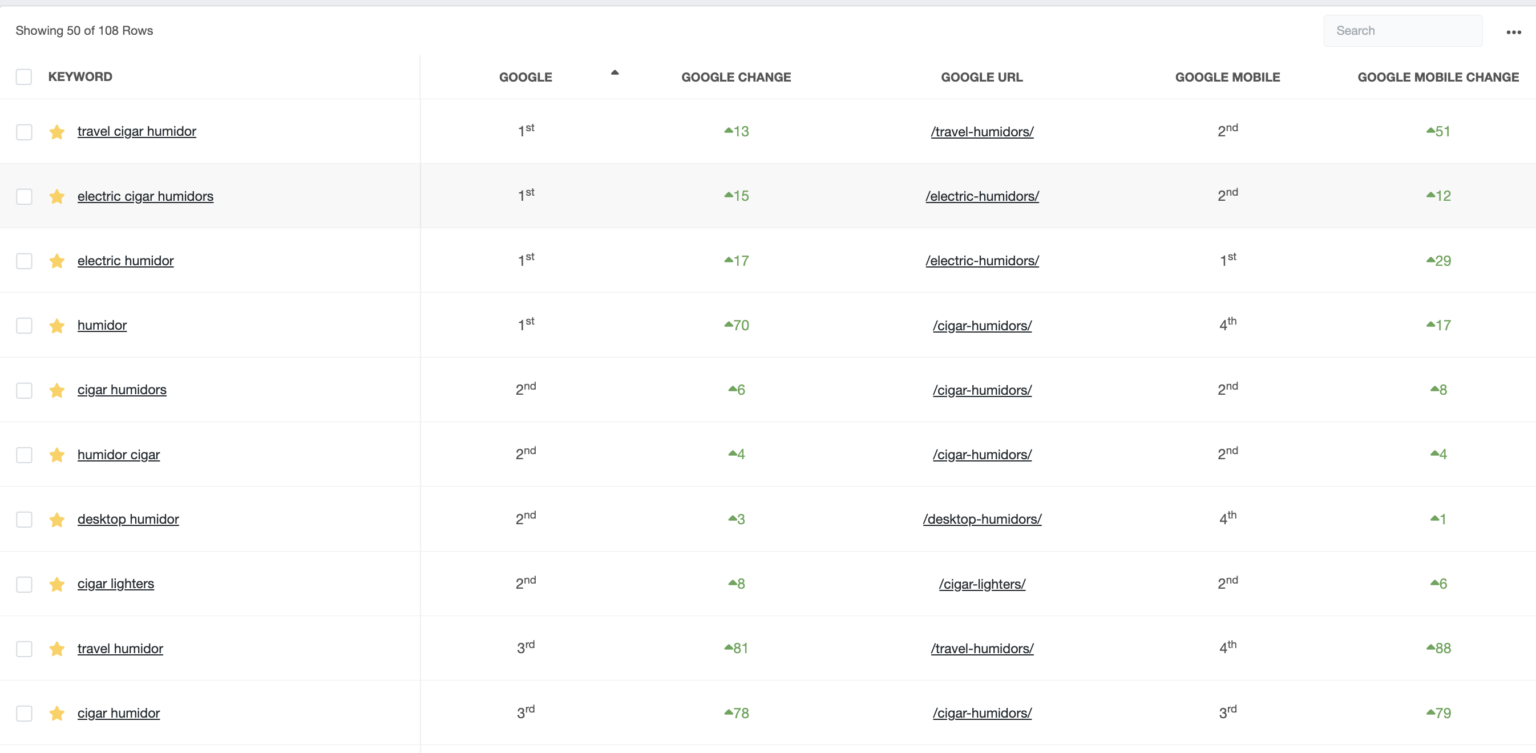This screenshot has width=1536, height=753.
Task: Click the star icon beside travel cigar humidor
Action: [x=57, y=132]
